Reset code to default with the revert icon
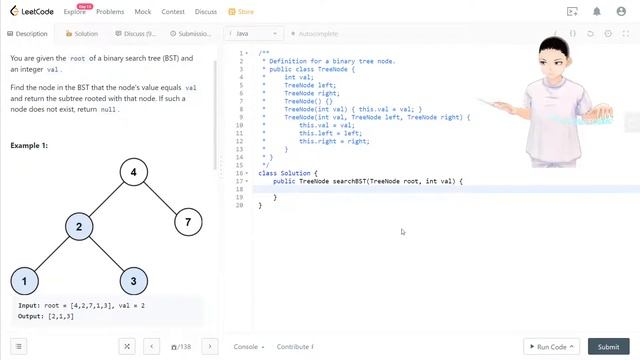640x360 pixels. 590,33
